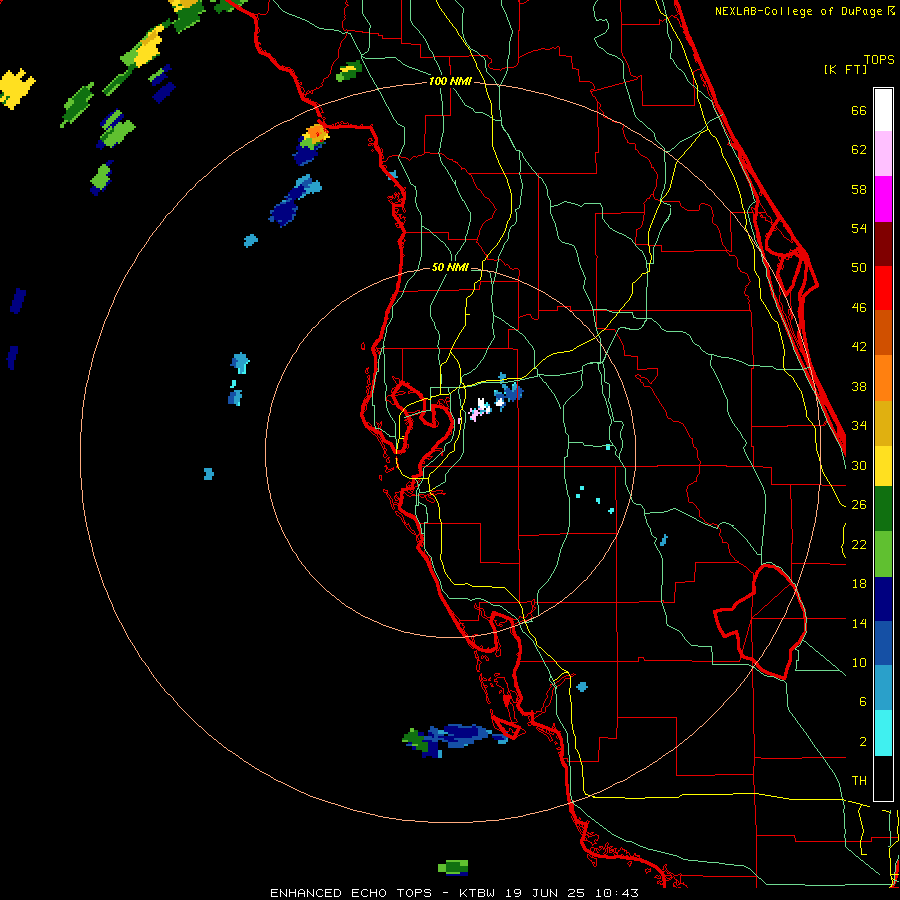Click the bright yellow legend swatch
The width and height of the screenshot is (900, 900).
pos(883,466)
